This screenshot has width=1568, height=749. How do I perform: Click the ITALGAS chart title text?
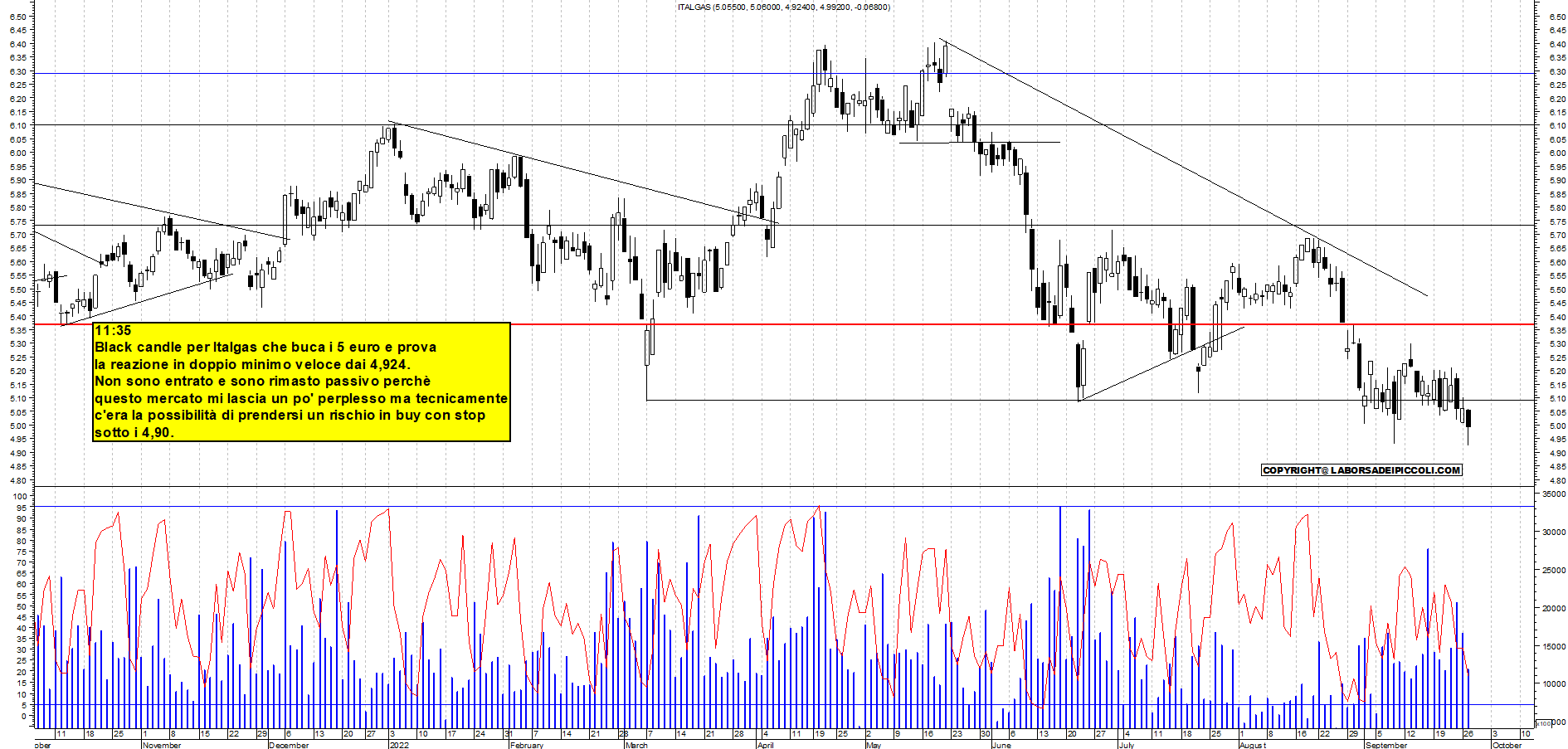click(784, 7)
